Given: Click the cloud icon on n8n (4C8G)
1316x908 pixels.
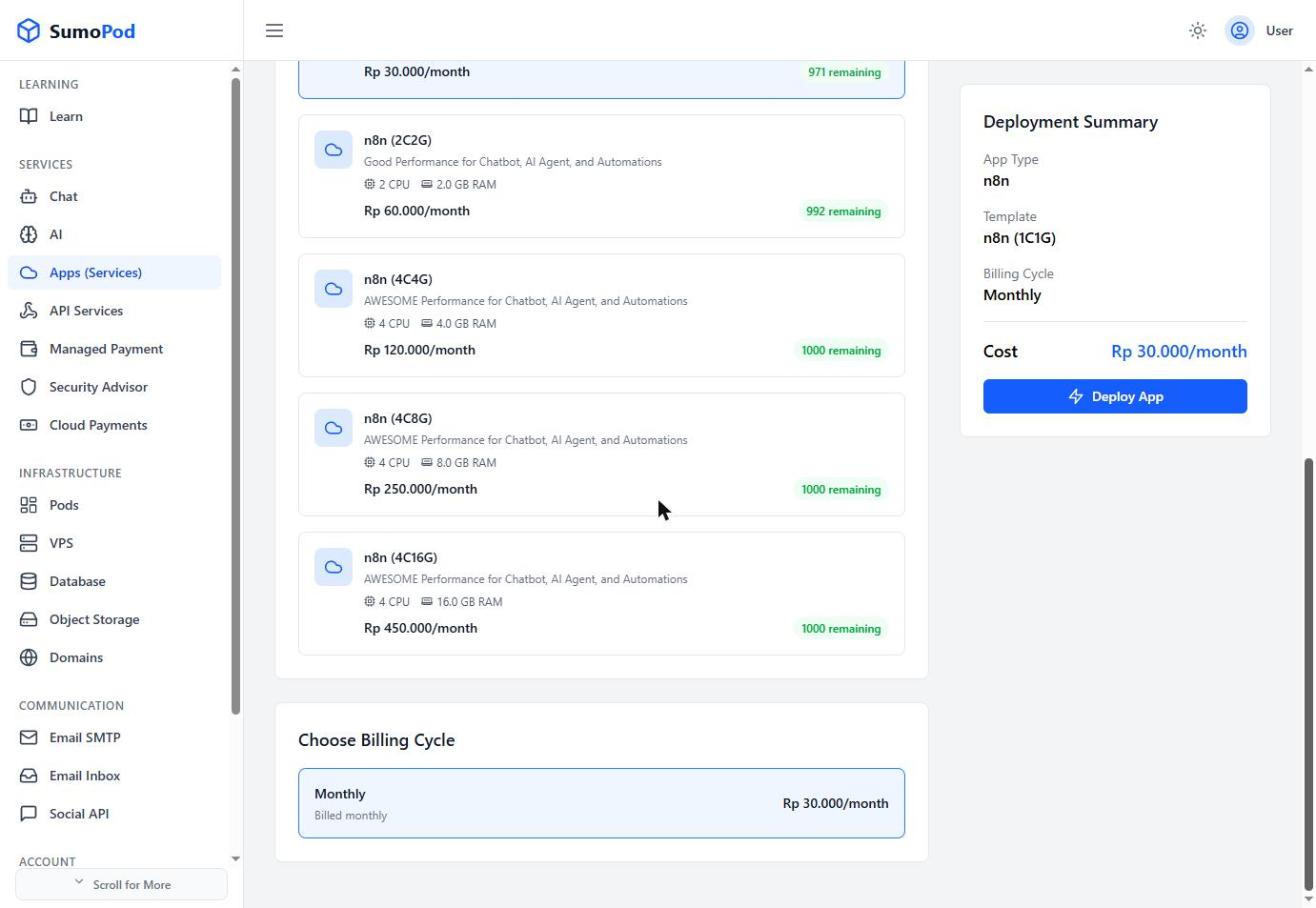Looking at the screenshot, I should point(334,428).
